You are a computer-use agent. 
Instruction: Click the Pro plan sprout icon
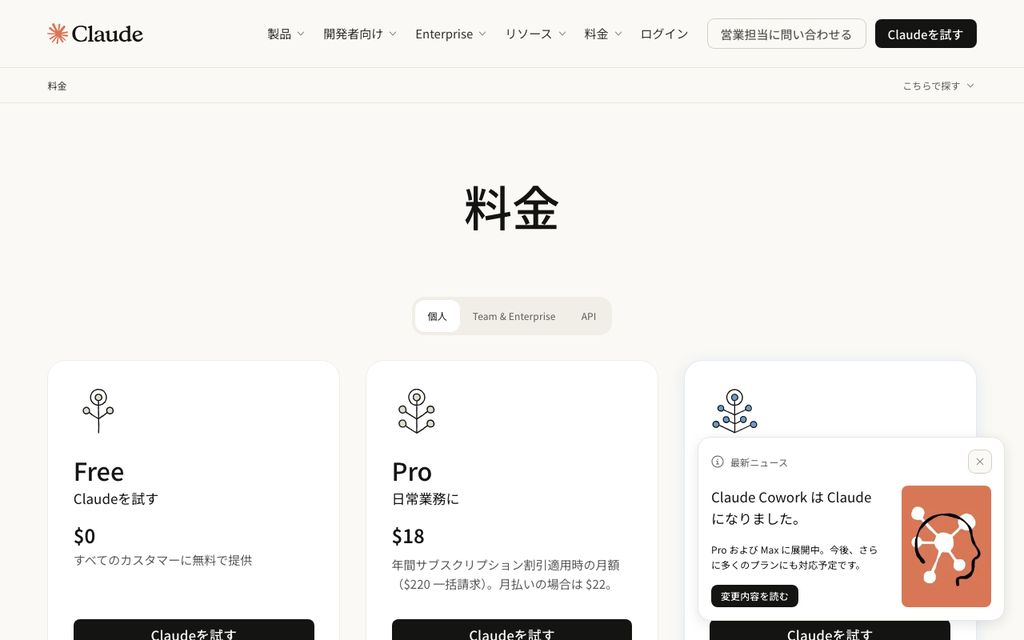coord(417,411)
